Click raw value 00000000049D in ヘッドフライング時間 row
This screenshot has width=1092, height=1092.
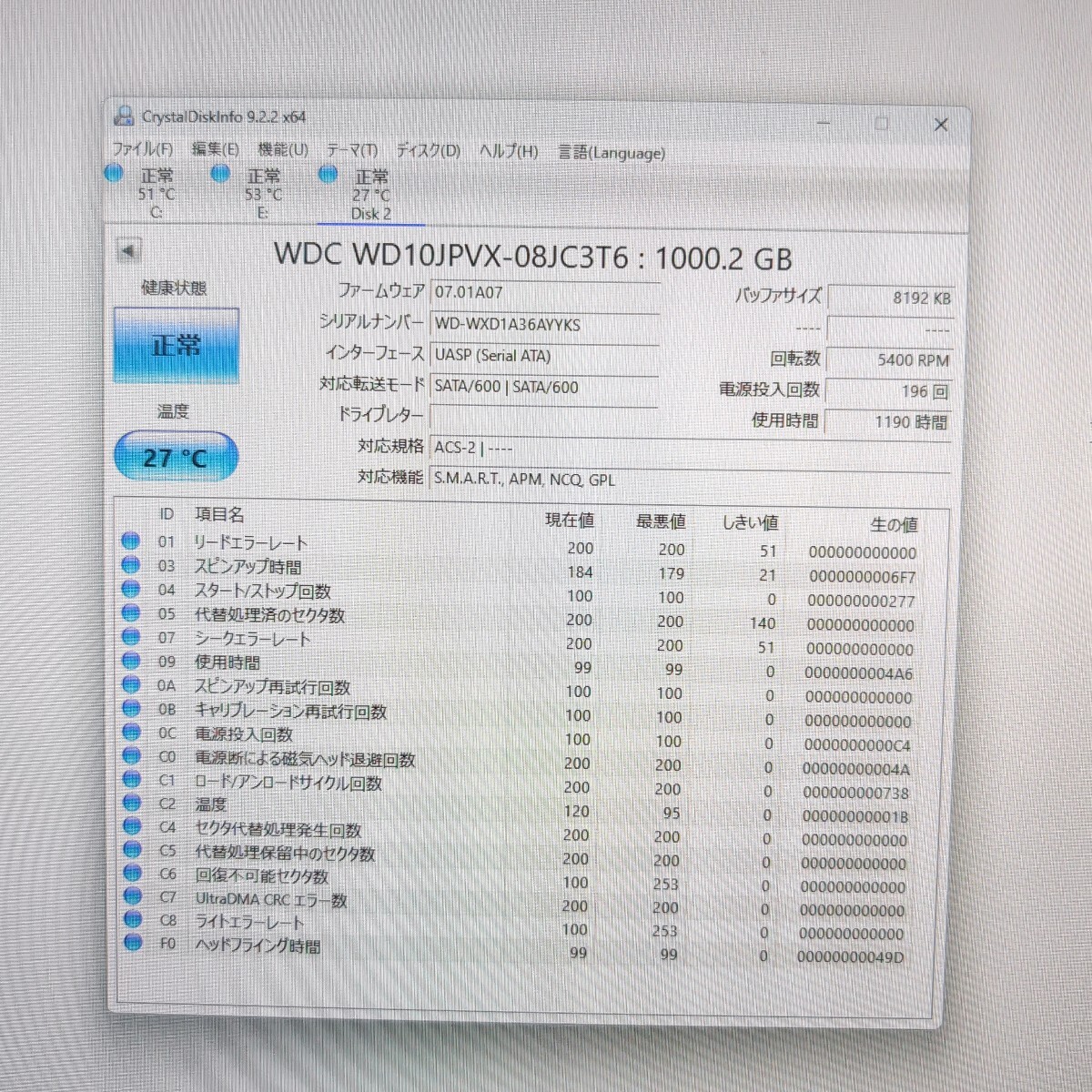850,957
